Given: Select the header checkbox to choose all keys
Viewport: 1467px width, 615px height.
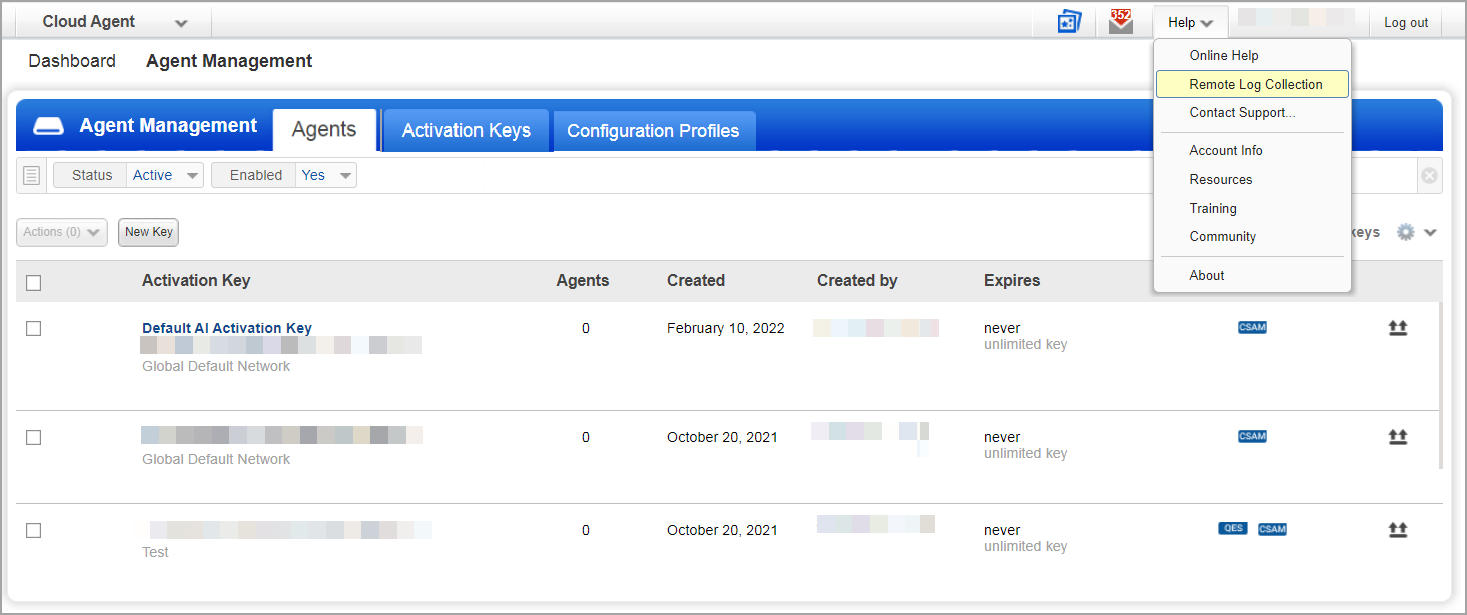Looking at the screenshot, I should (33, 282).
